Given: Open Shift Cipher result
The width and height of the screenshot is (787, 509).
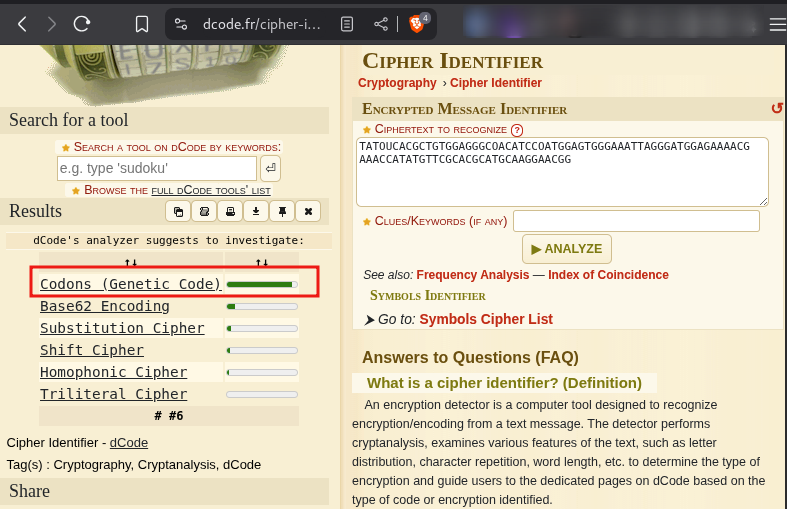Looking at the screenshot, I should 92,350.
